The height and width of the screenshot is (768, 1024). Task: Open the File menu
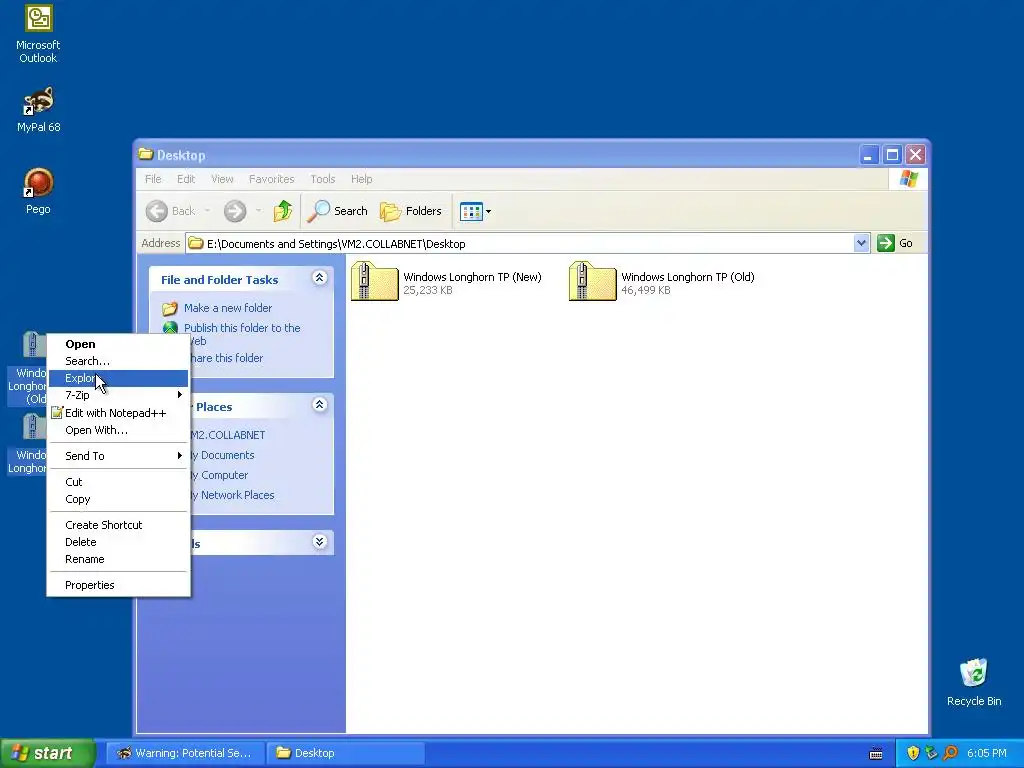point(153,179)
